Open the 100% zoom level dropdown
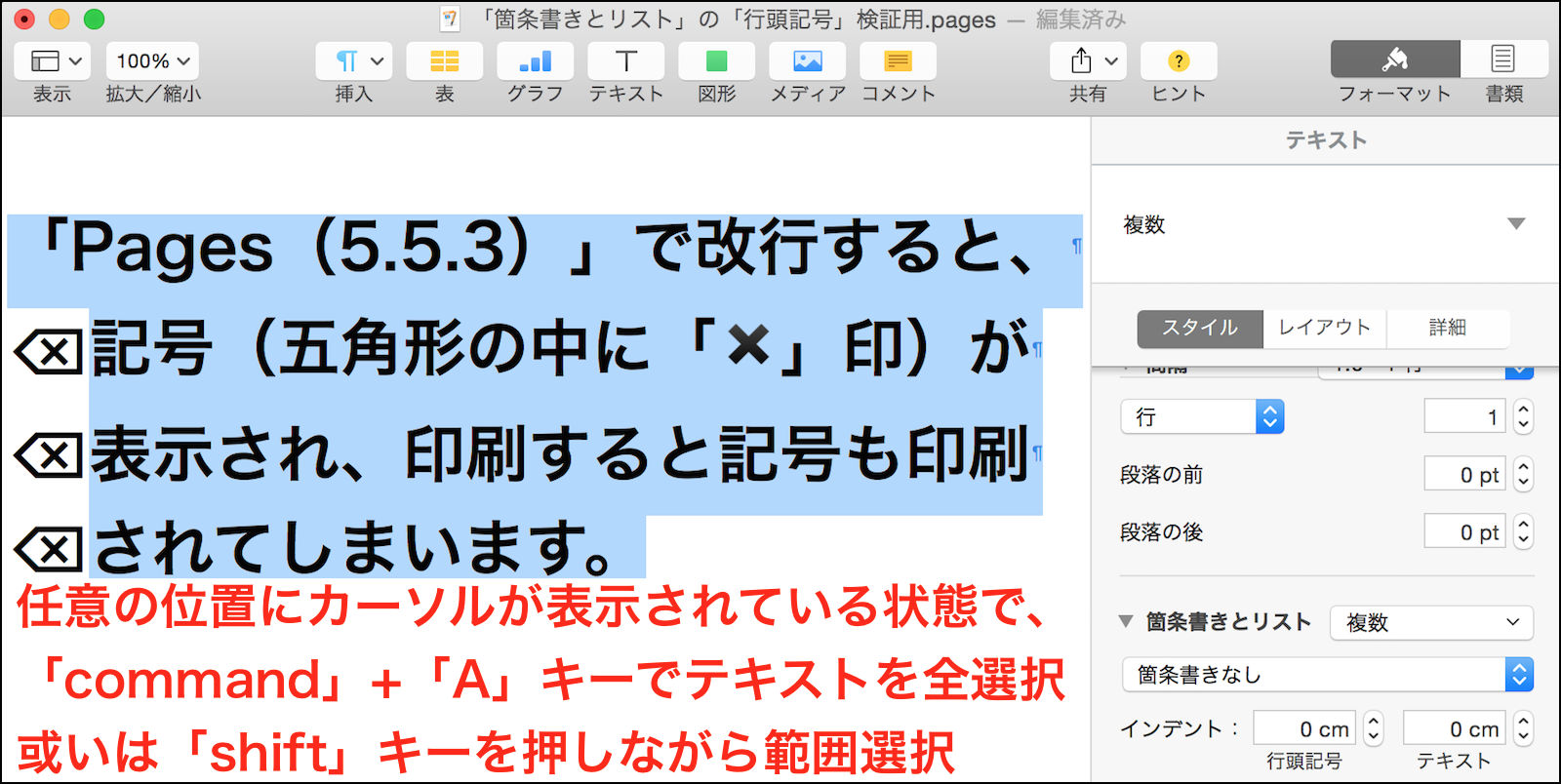The height and width of the screenshot is (784, 1561). pyautogui.click(x=153, y=61)
